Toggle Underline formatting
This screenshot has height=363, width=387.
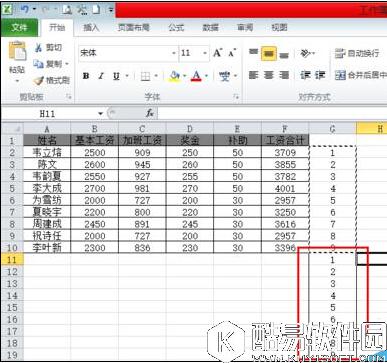[x=116, y=76]
